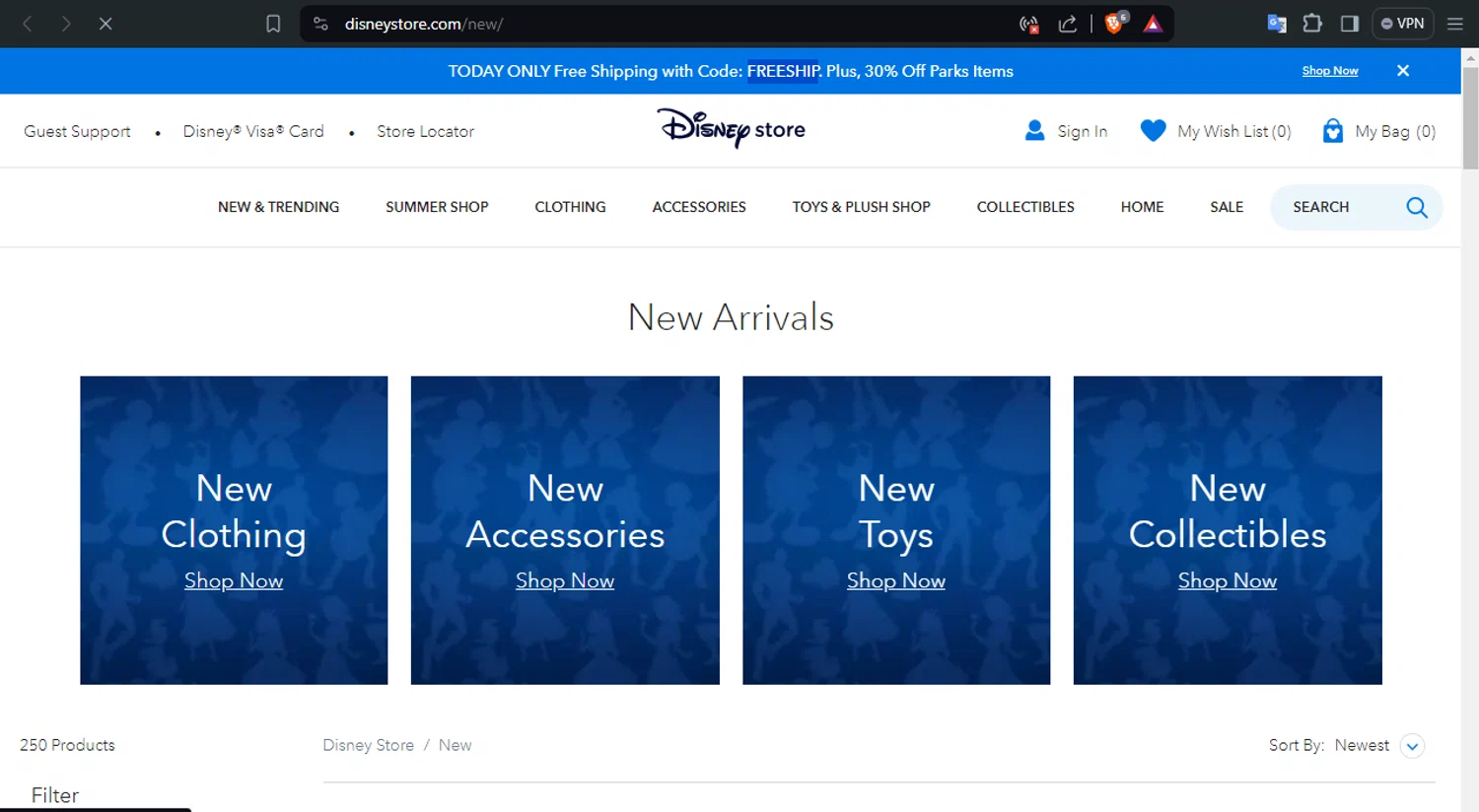The height and width of the screenshot is (812, 1479).
Task: Open the New Collectibles tile
Action: point(1228,530)
